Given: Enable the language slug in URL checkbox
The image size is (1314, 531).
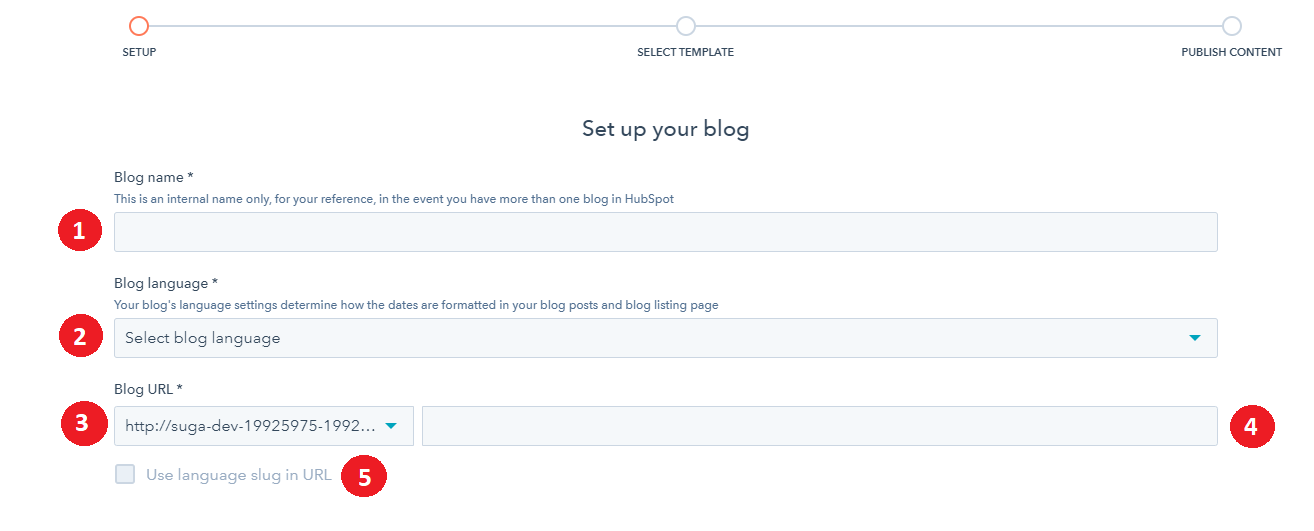Looking at the screenshot, I should click(125, 475).
